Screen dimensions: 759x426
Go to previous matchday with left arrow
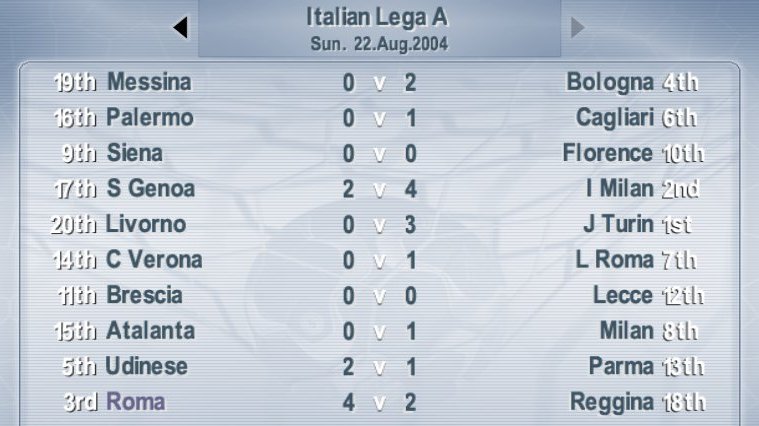(x=180, y=29)
